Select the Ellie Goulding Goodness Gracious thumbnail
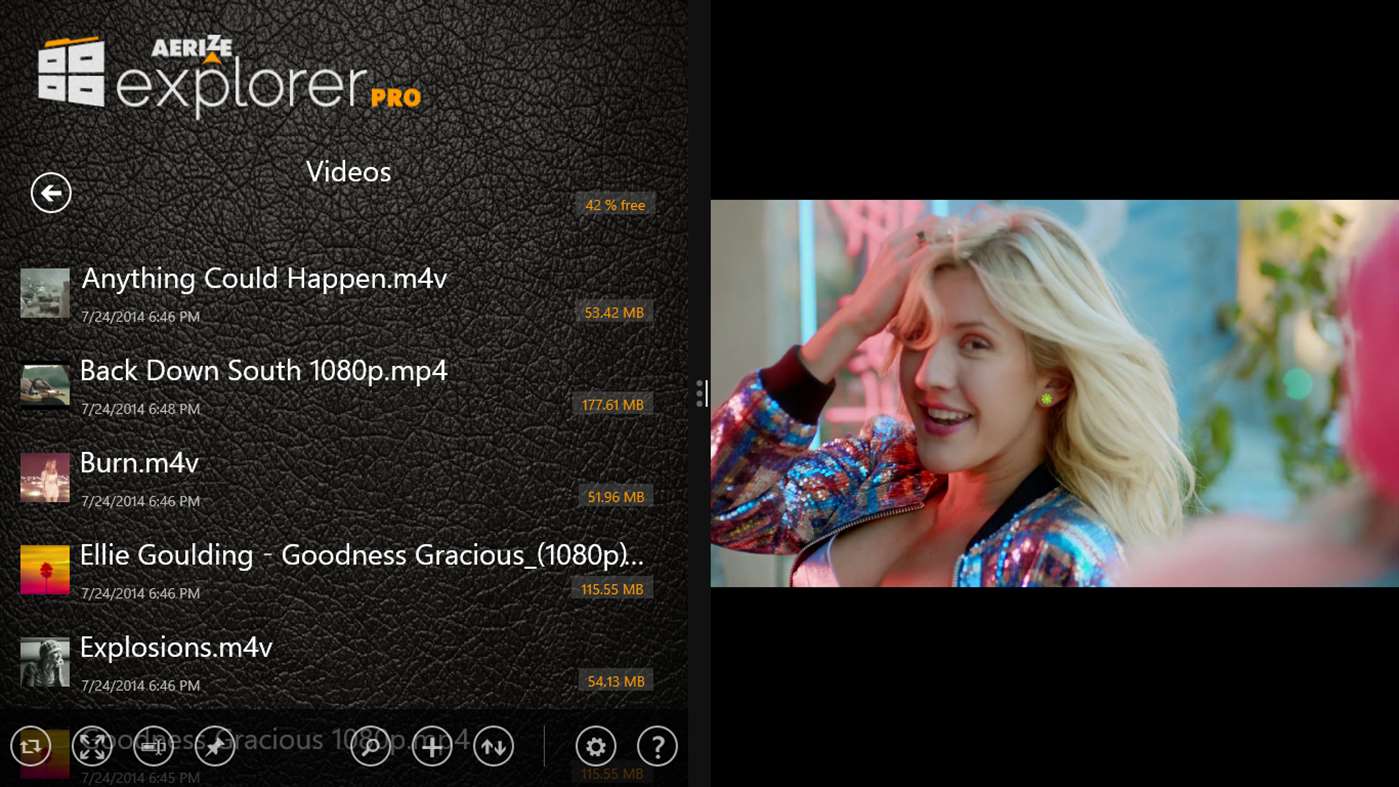This screenshot has height=787, width=1399. (45, 570)
